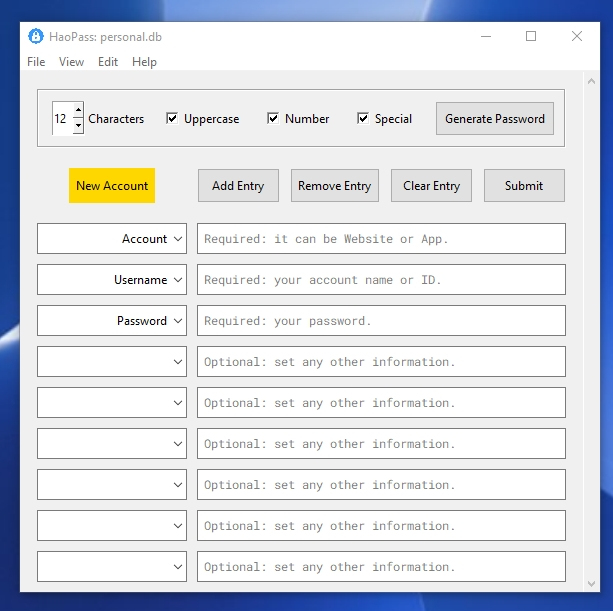Increase character count with spinner up arrow

(x=78, y=110)
